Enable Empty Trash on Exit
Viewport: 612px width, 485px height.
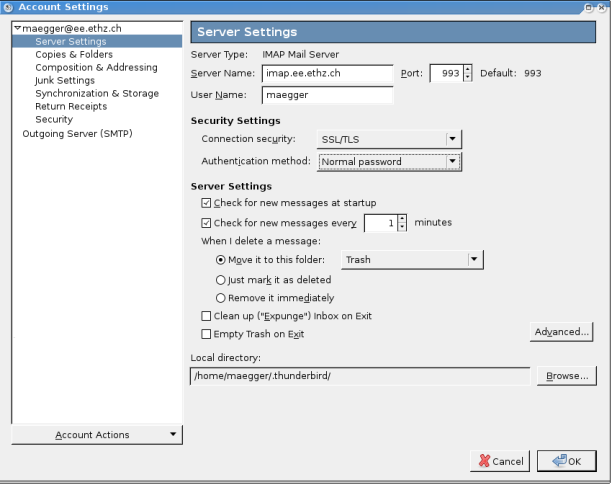206,334
